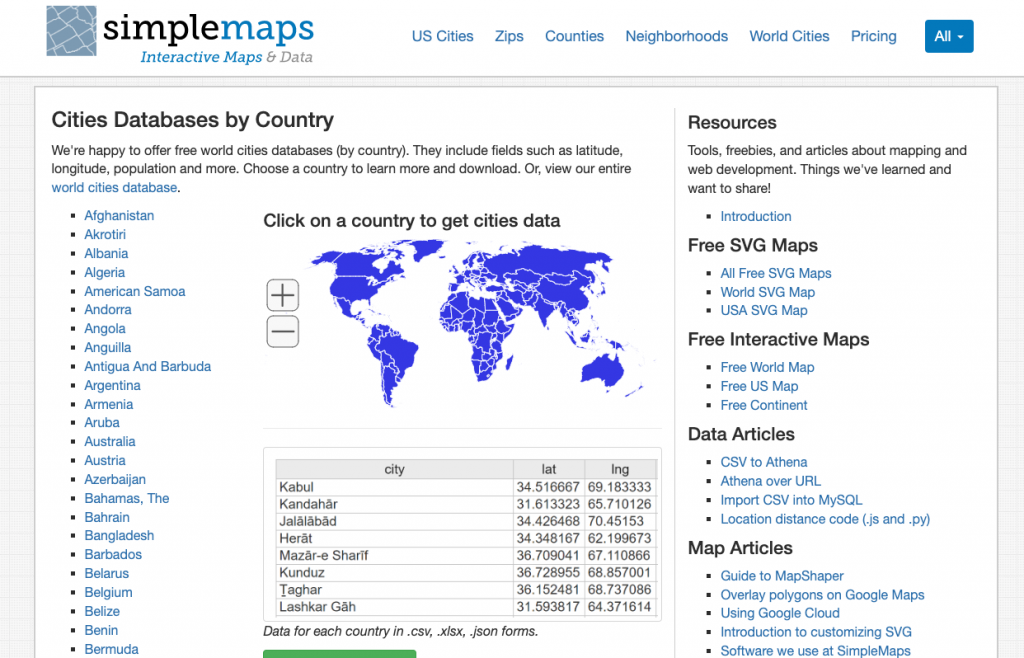This screenshot has width=1024, height=658.
Task: Go to Counties navigation item
Action: [x=575, y=37]
